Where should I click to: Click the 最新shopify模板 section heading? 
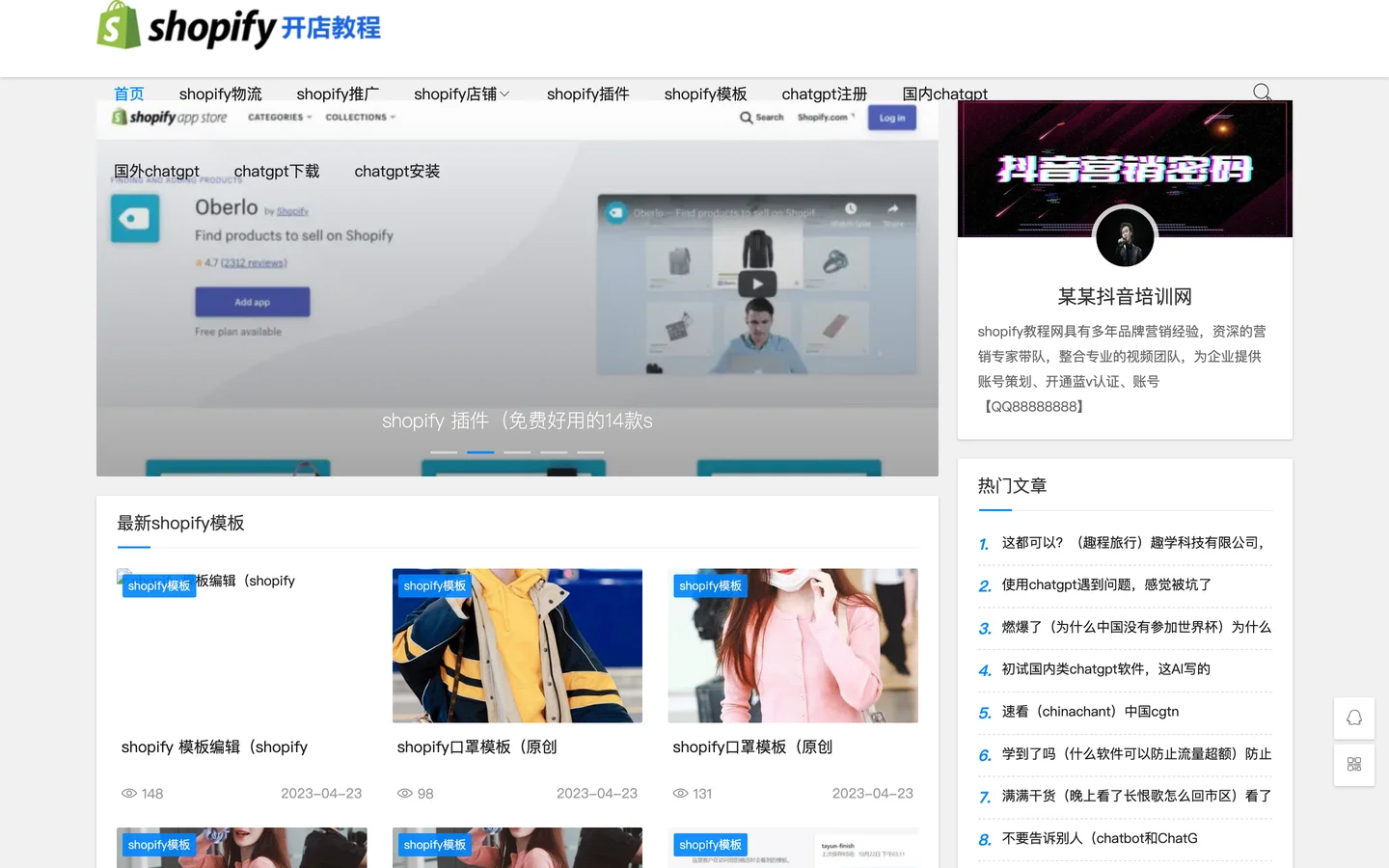click(x=180, y=523)
